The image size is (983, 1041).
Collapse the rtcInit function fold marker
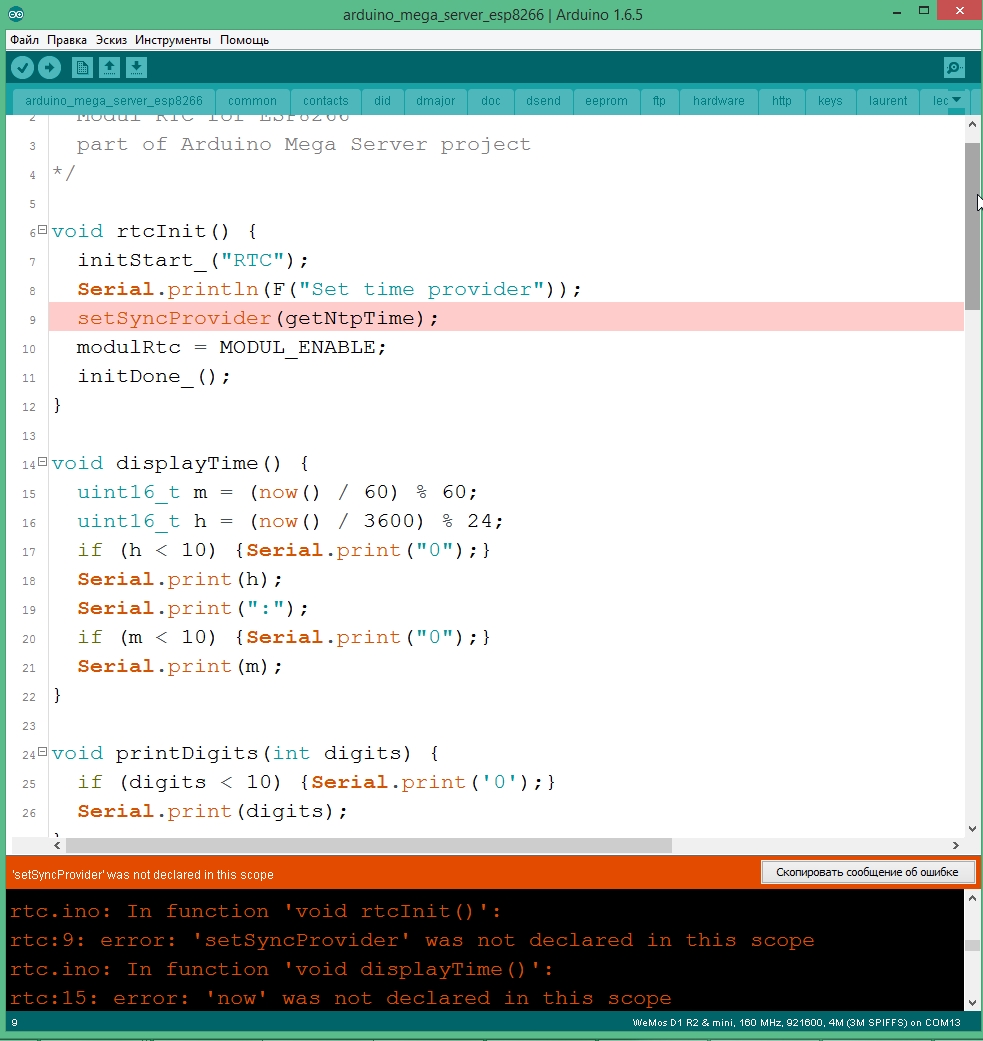pos(42,230)
